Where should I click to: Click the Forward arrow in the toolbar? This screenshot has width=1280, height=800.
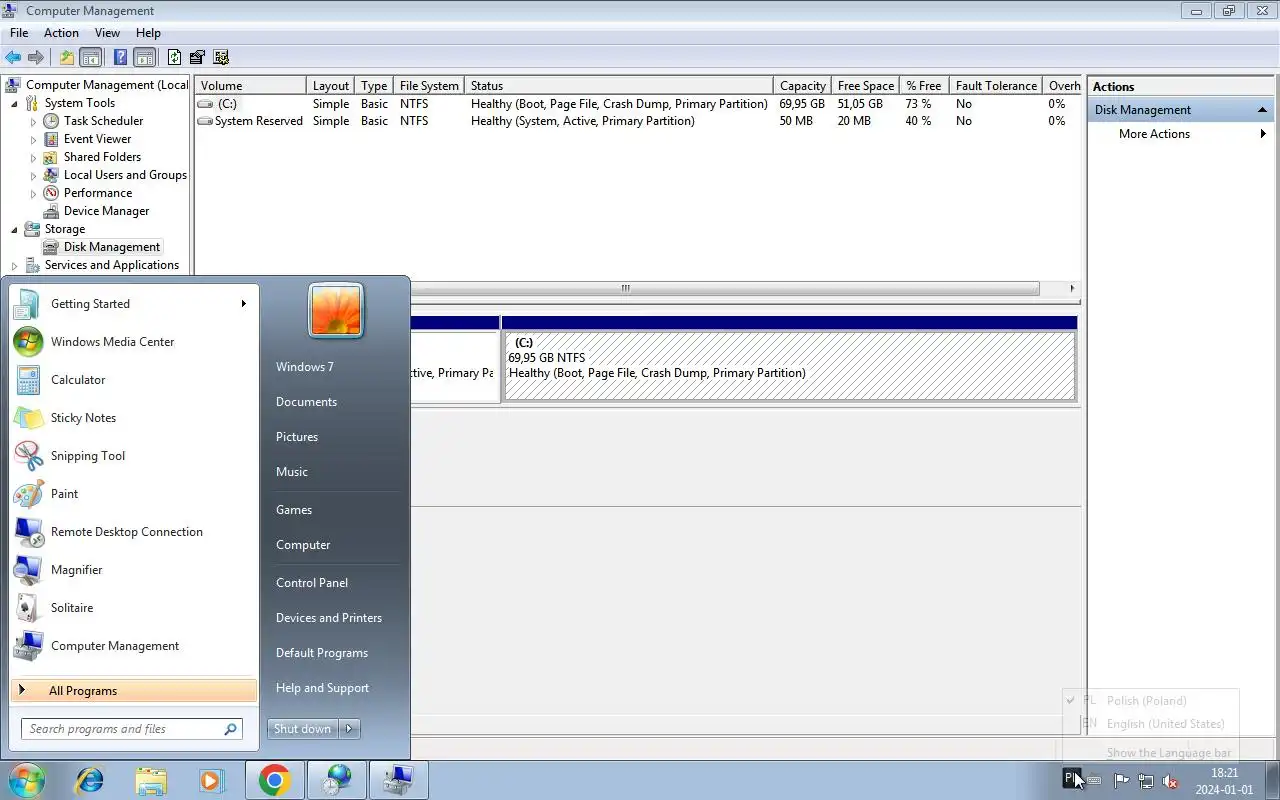coord(36,58)
